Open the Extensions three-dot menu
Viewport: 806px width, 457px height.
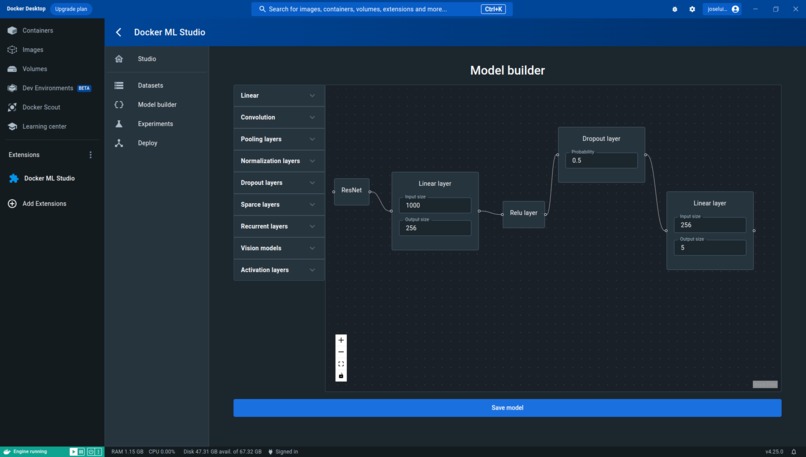[90, 155]
